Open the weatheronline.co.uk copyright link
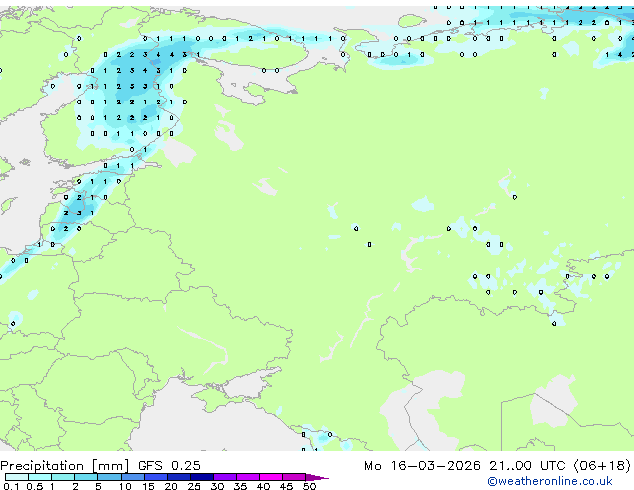The height and width of the screenshot is (490, 634). point(550,481)
